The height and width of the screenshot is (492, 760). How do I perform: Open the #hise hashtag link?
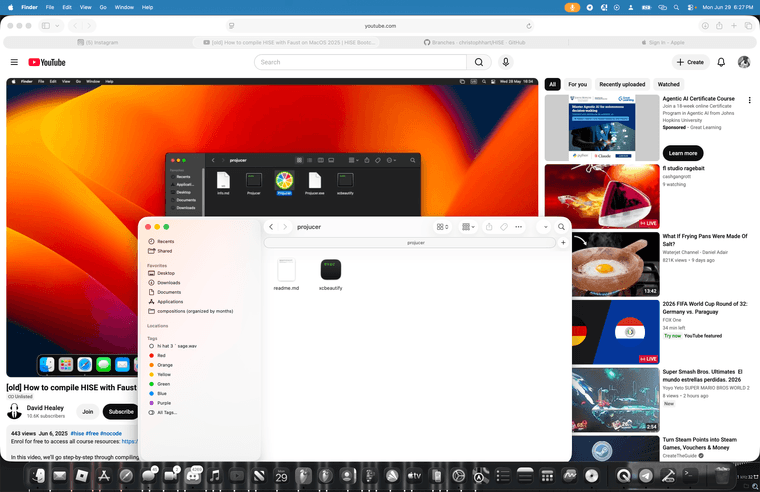pyautogui.click(x=77, y=433)
